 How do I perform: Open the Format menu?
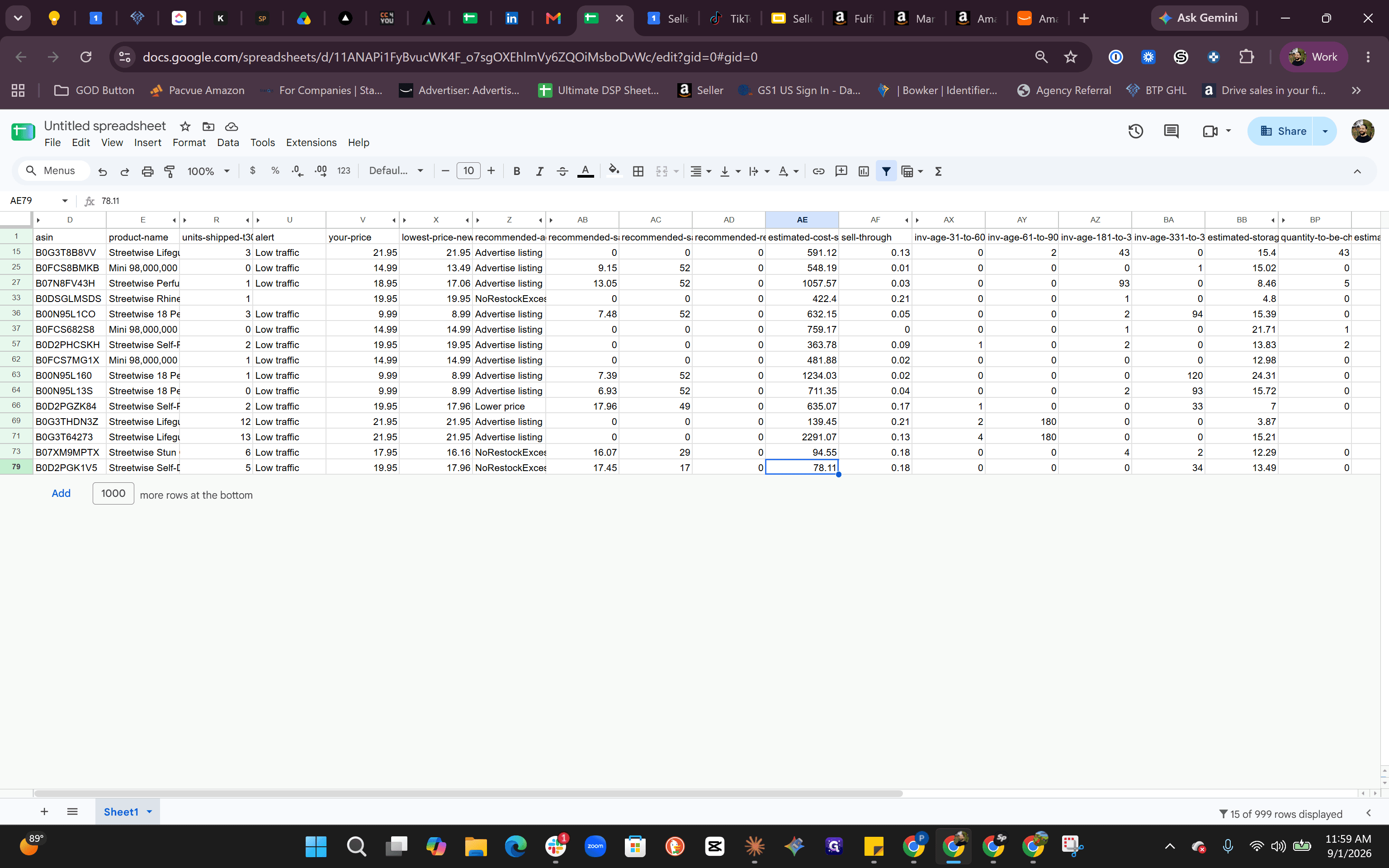pos(189,142)
